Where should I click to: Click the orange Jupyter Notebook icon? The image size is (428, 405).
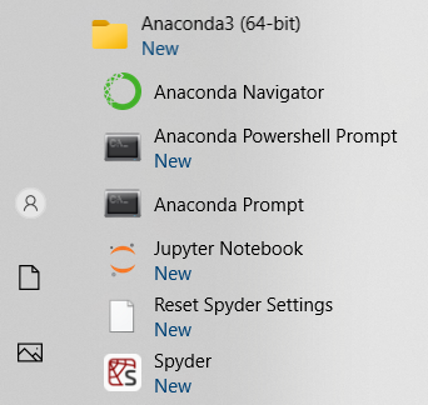[122, 259]
